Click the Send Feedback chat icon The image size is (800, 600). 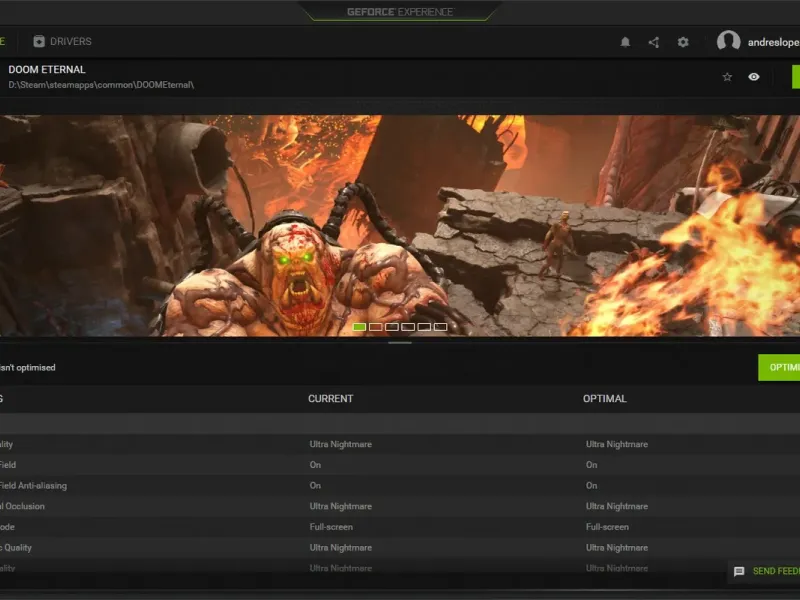739,572
